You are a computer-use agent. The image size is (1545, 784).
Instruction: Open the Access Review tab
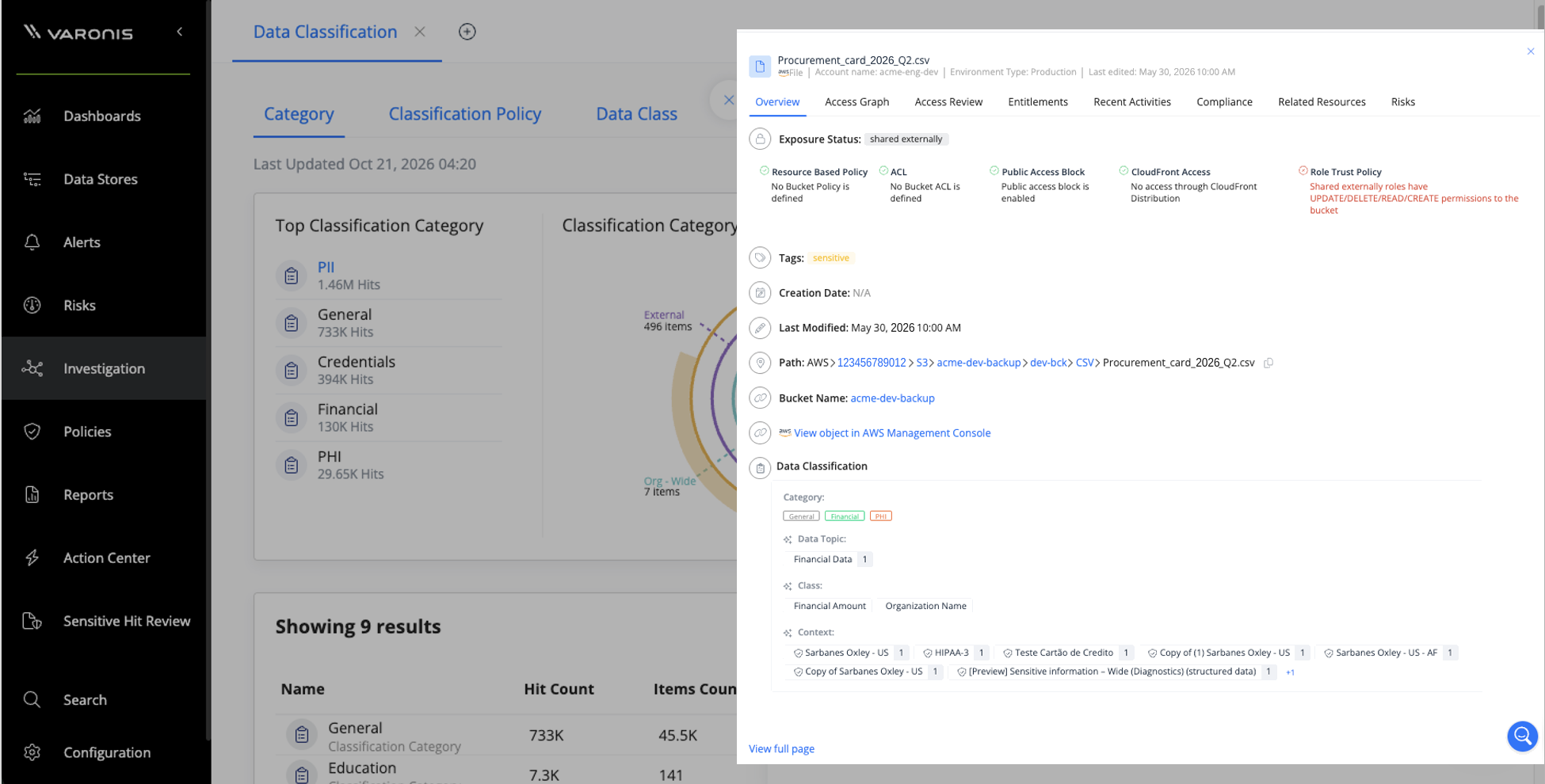pyautogui.click(x=948, y=102)
